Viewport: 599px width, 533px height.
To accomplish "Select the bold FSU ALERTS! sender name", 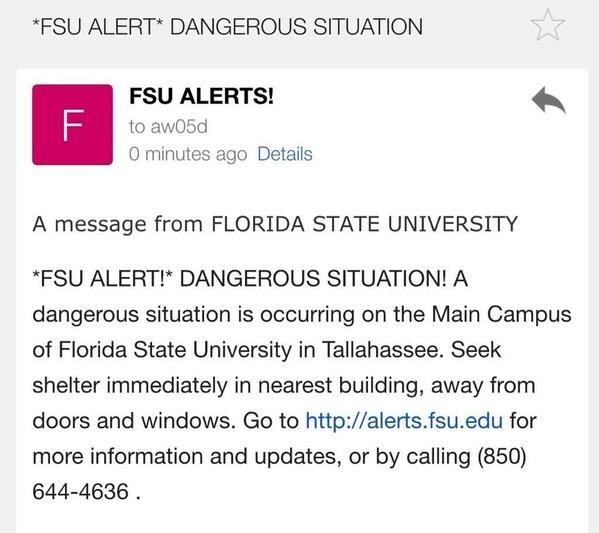I will 202,96.
